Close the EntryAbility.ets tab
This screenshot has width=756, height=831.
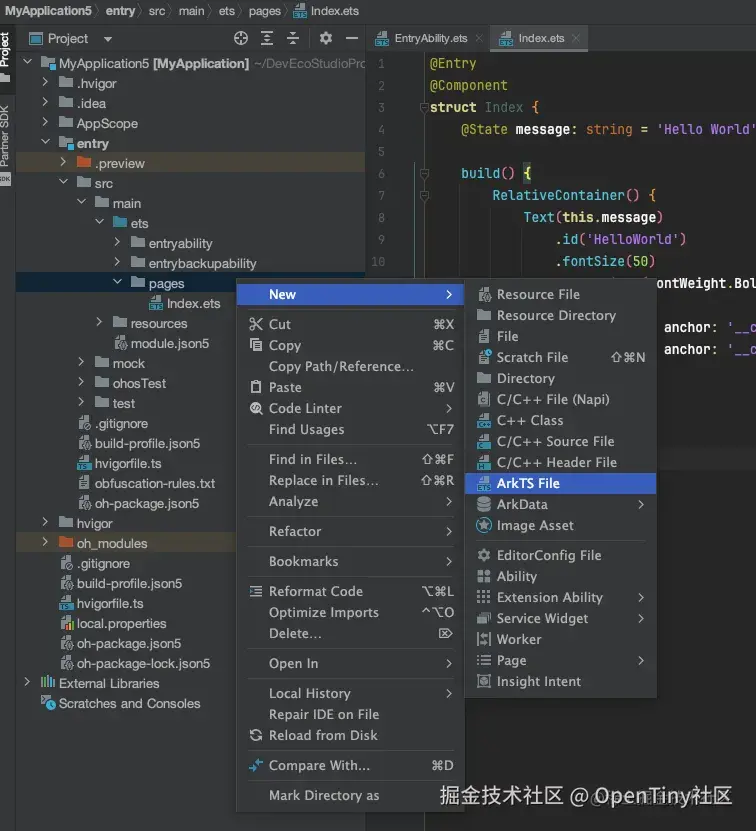pyautogui.click(x=479, y=38)
